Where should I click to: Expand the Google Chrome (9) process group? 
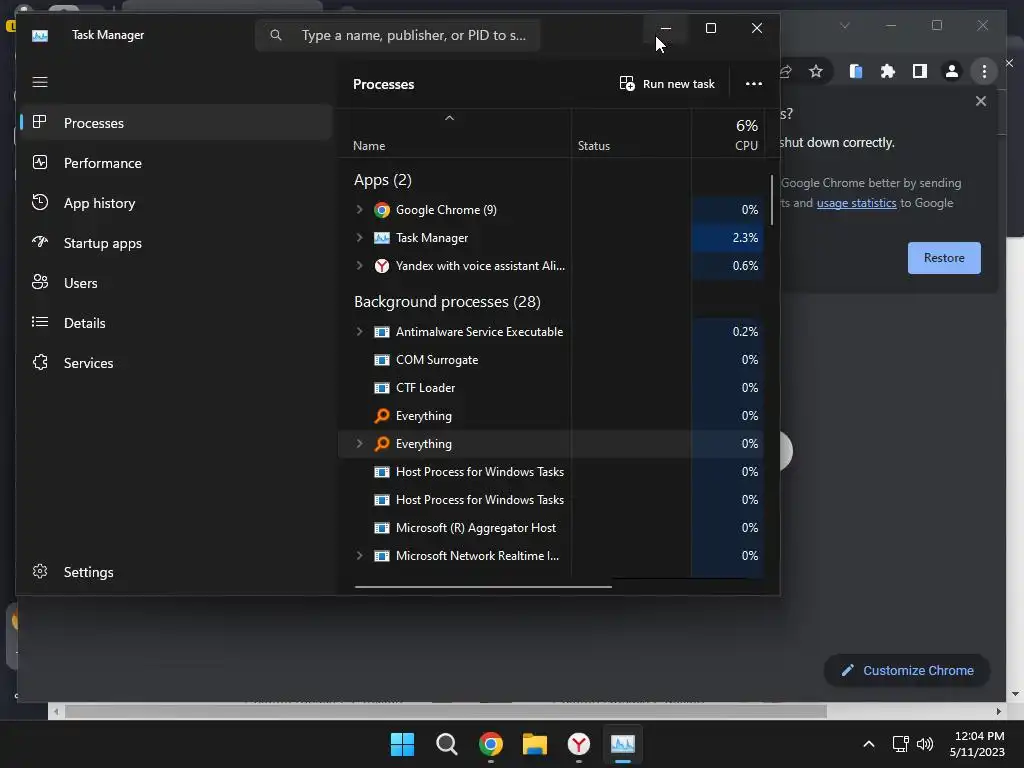point(359,210)
